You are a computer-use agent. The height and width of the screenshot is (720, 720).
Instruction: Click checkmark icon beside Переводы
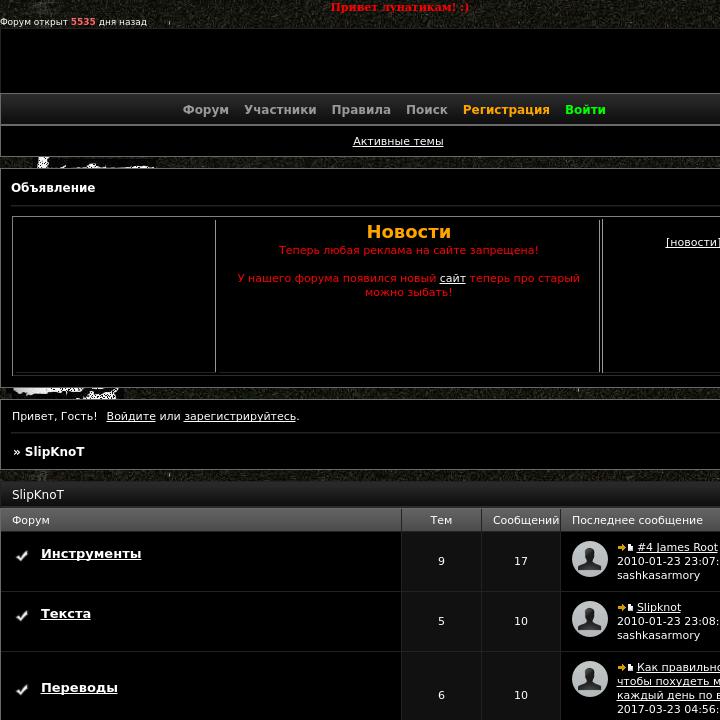click(x=22, y=690)
